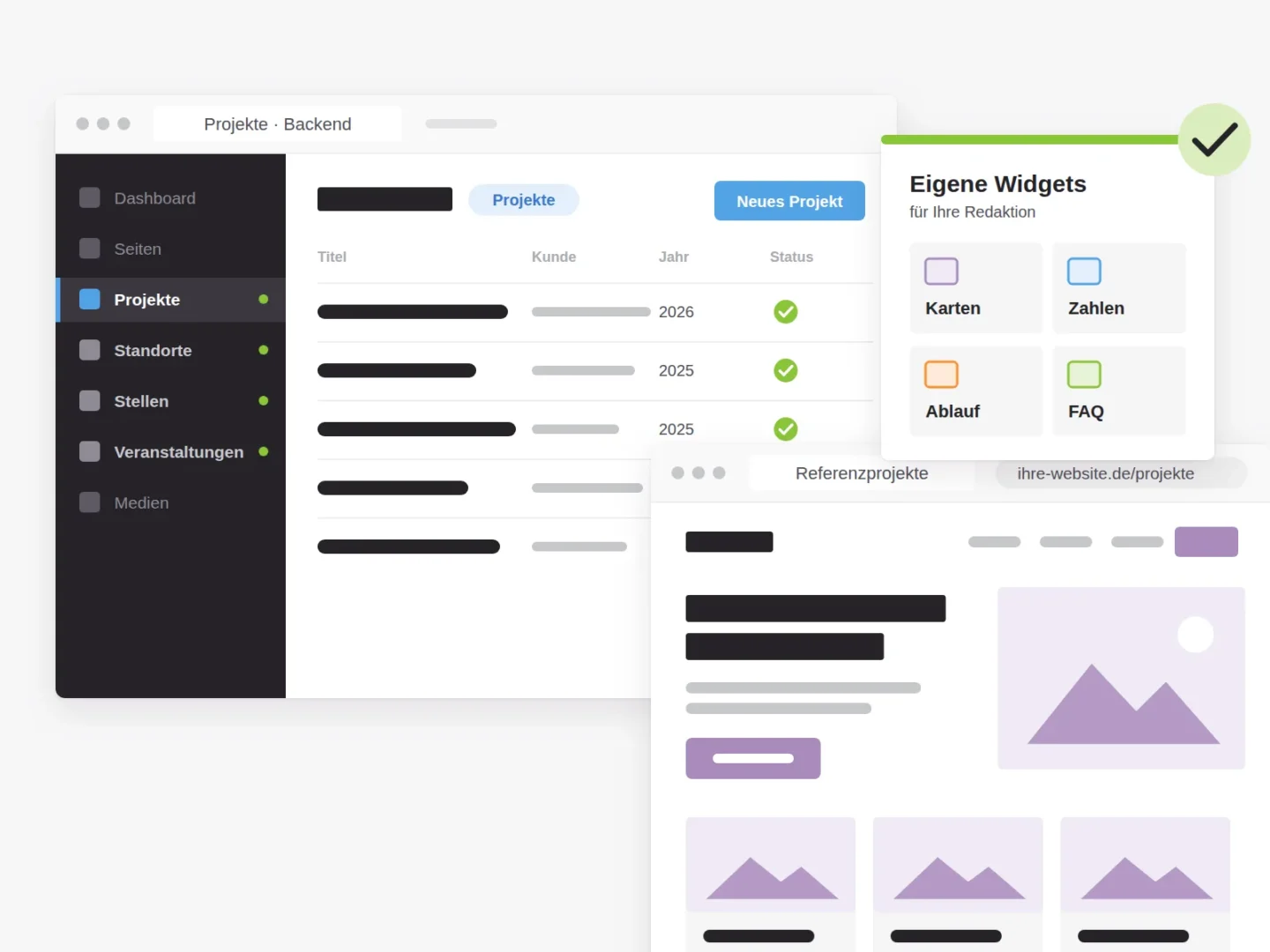Click the Jahr column header

click(674, 257)
